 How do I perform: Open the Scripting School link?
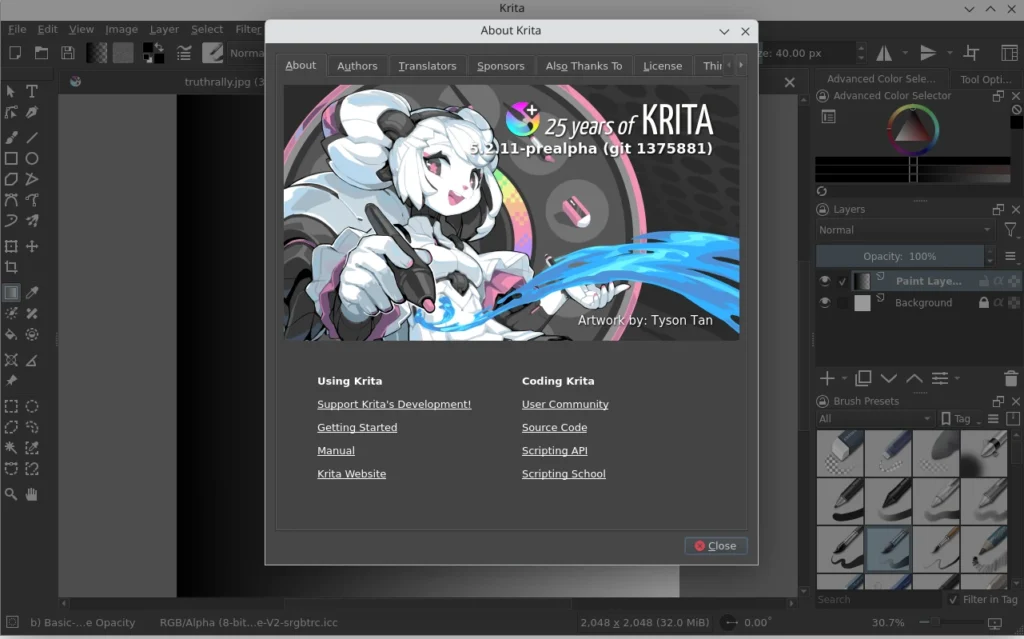564,474
